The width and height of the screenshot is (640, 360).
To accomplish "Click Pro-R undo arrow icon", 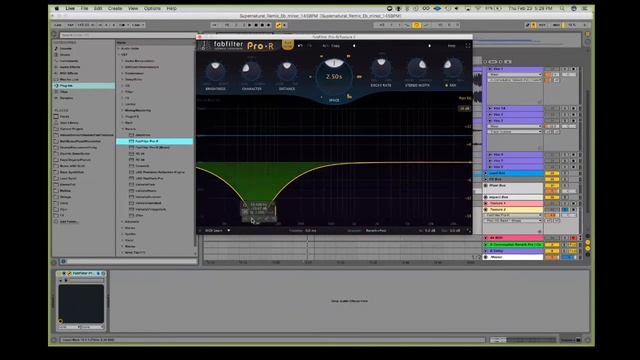I will (x=300, y=46).
